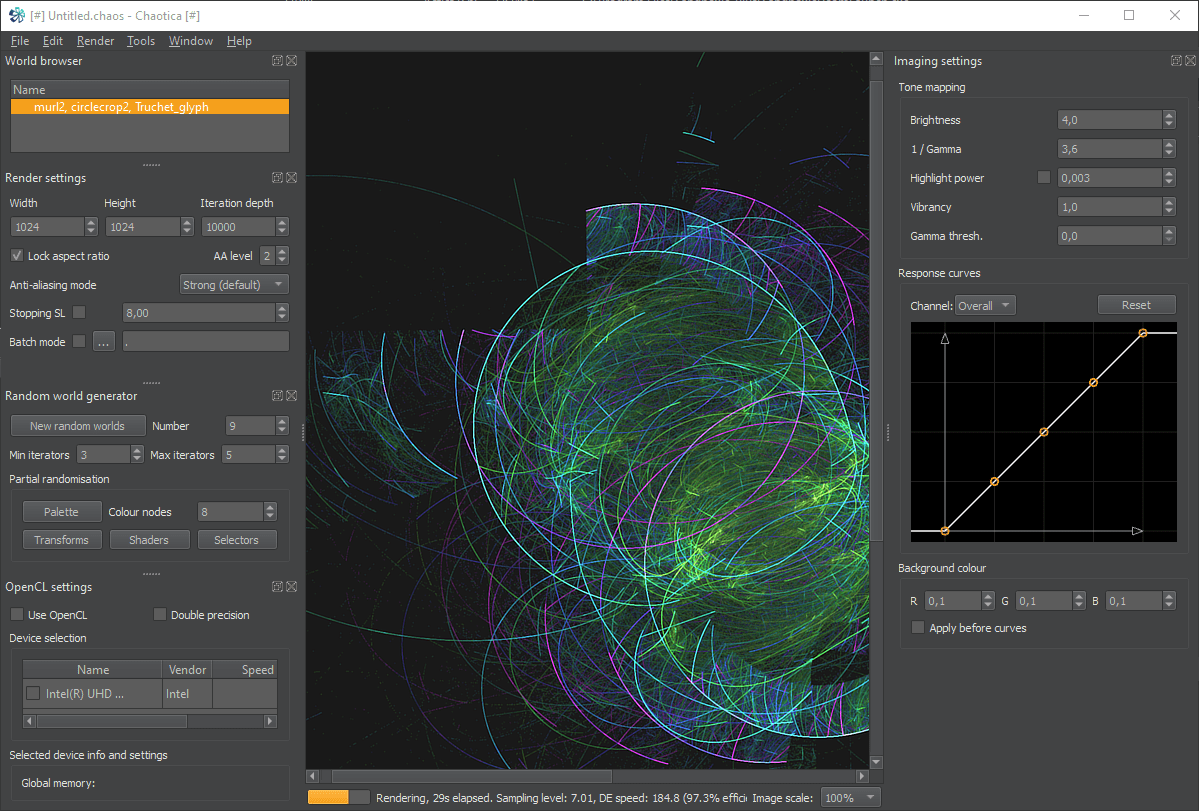Float the World browser panel
The image size is (1199, 811).
coord(277,61)
